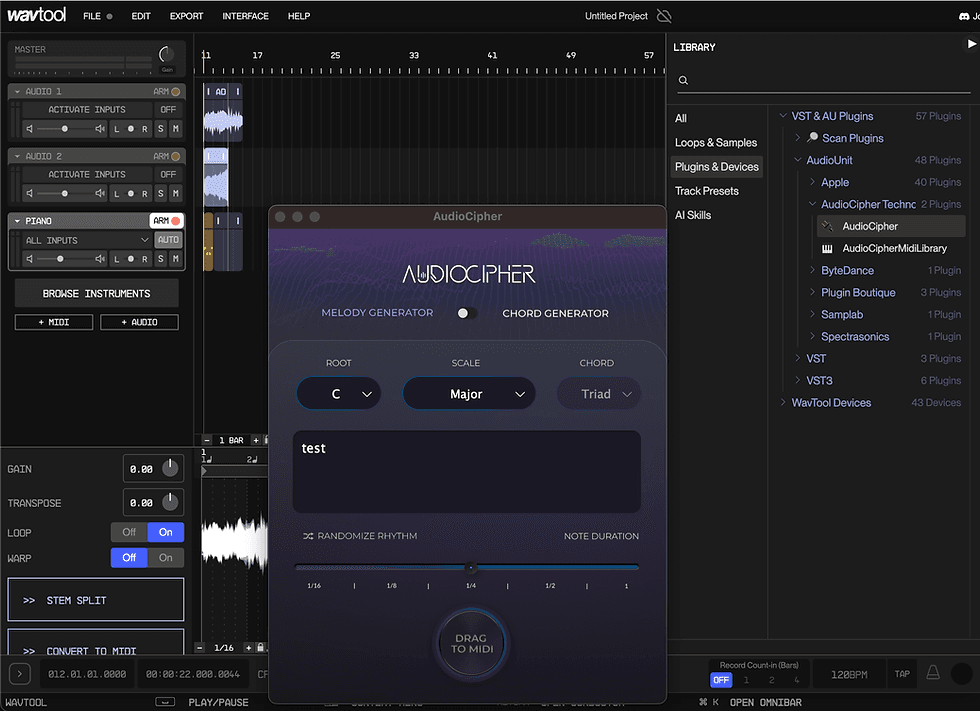Click the STEM SPLIT button

pos(96,600)
